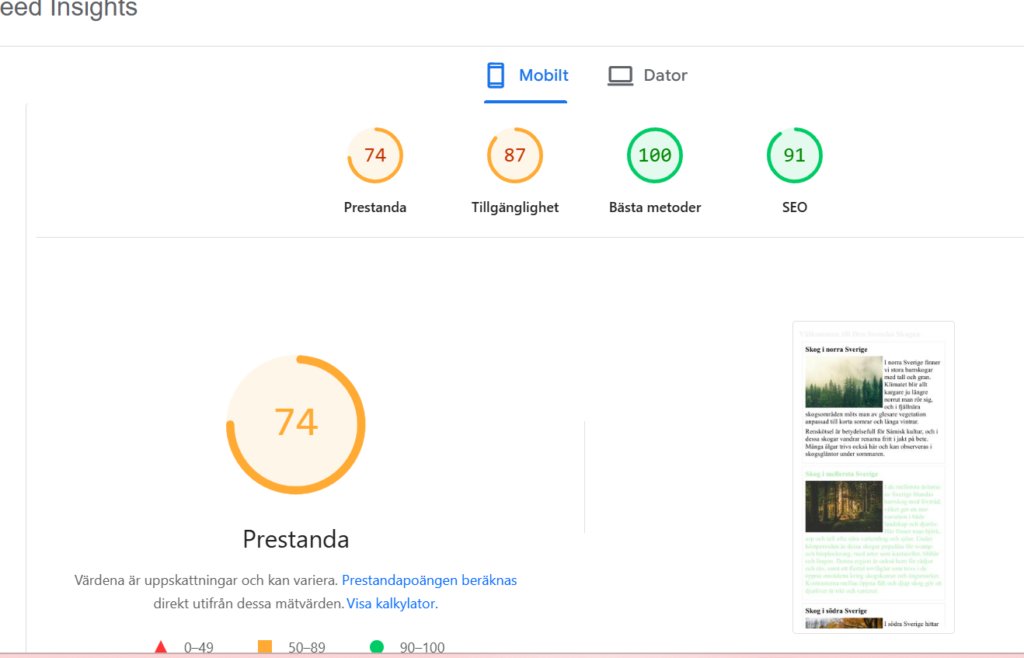Click the Prestanda label under the small gauge
Viewport: 1024px width, 658px height.
[x=375, y=208]
